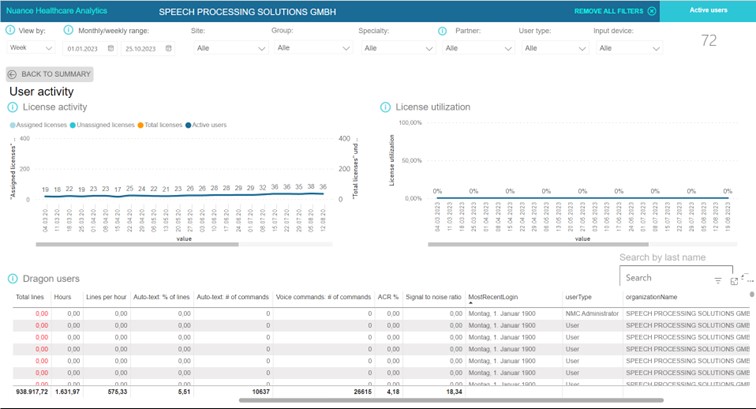
Task: Open the start date calendar picker
Action: pyautogui.click(x=111, y=47)
